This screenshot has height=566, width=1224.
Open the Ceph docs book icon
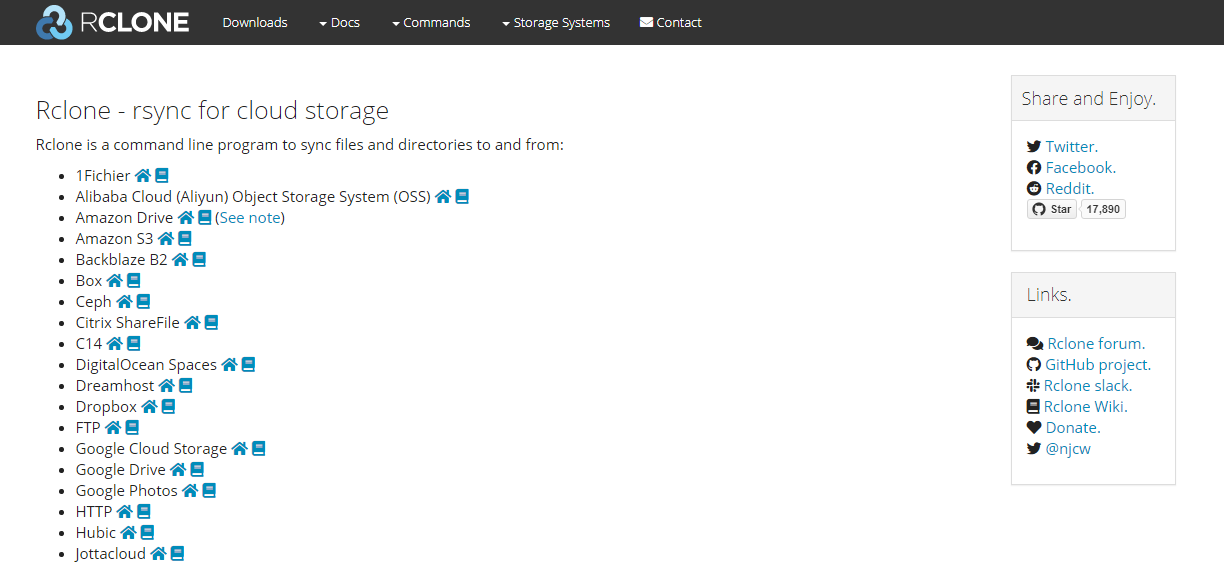click(x=143, y=302)
